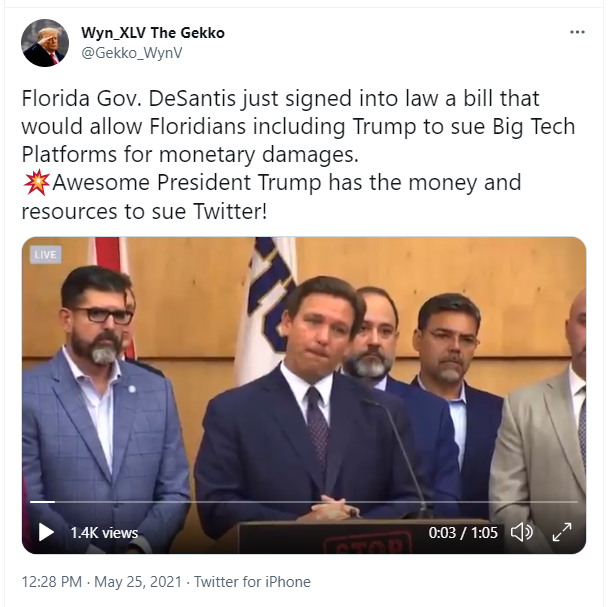The height and width of the screenshot is (607, 609).
Task: Click the video progress bar track
Action: pyautogui.click(x=304, y=502)
